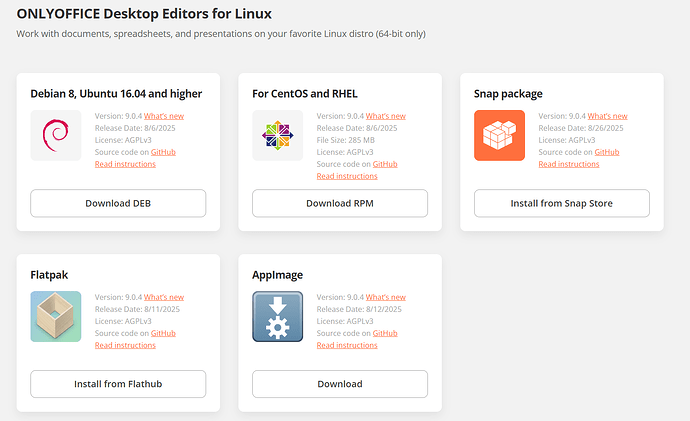Click the Flatpak box icon
Screen dimensions: 690x421
pos(56,316)
